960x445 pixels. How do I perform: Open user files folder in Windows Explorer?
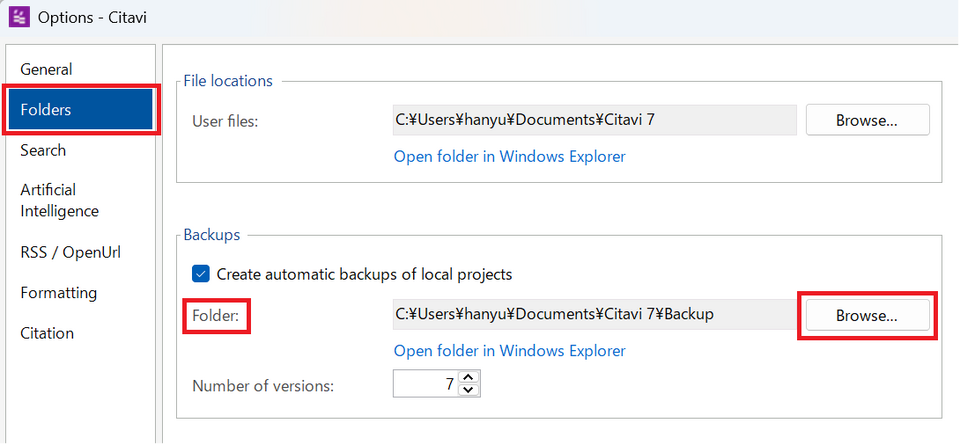click(509, 157)
